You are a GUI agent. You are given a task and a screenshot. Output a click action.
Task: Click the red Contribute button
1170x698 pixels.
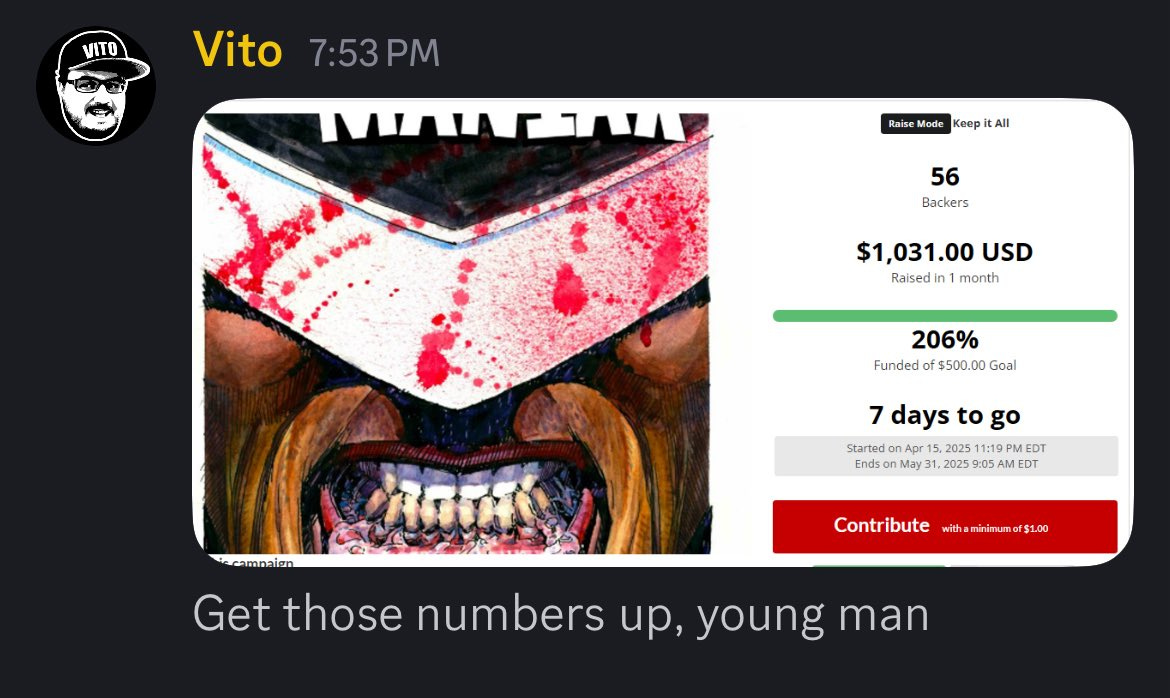(945, 526)
